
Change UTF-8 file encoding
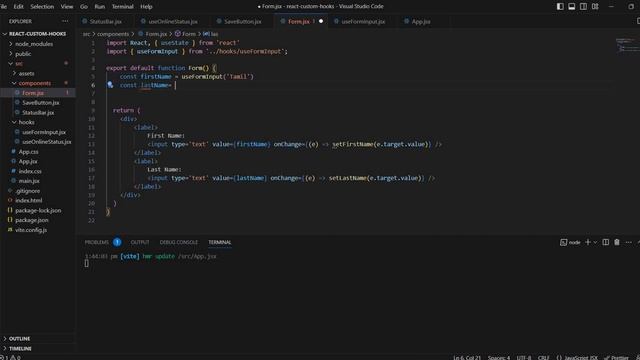click(x=524, y=358)
